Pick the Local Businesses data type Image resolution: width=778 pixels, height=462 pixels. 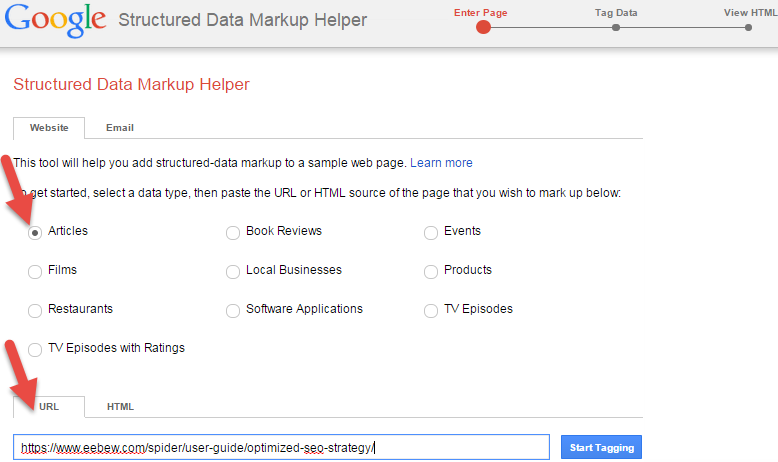233,271
